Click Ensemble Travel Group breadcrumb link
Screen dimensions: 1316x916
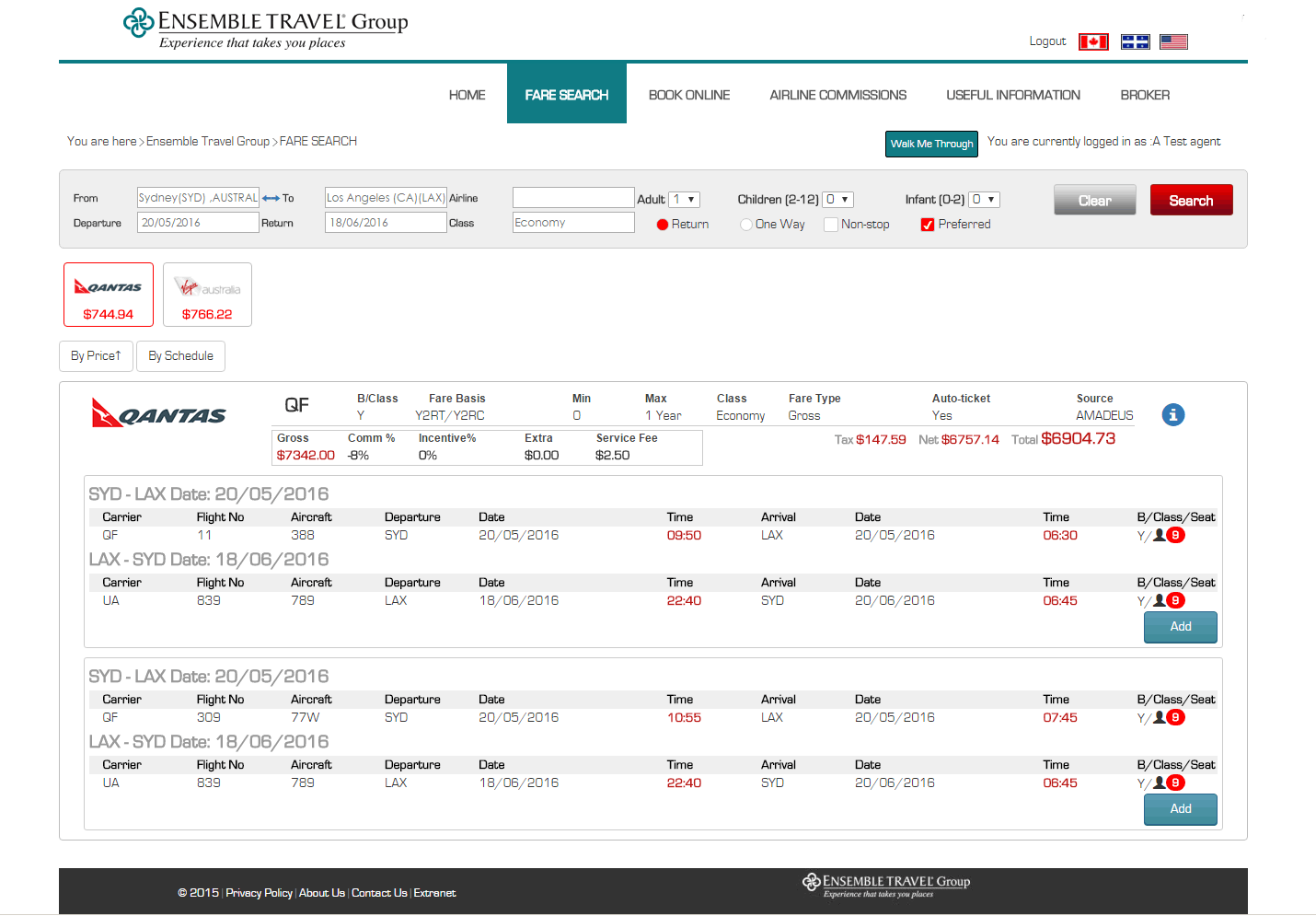208,142
